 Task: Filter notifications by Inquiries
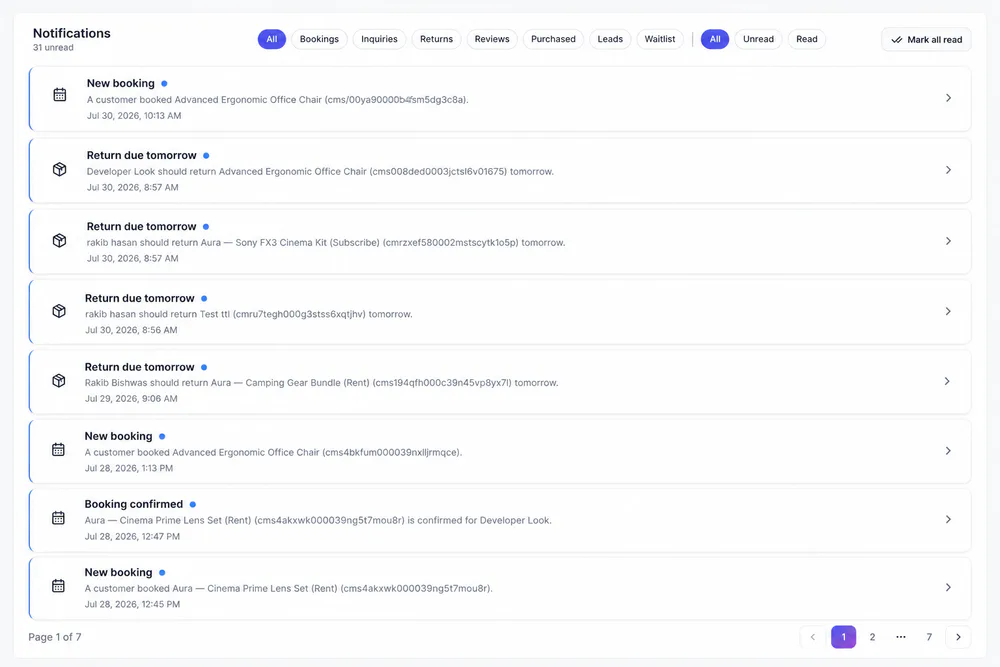tap(379, 39)
